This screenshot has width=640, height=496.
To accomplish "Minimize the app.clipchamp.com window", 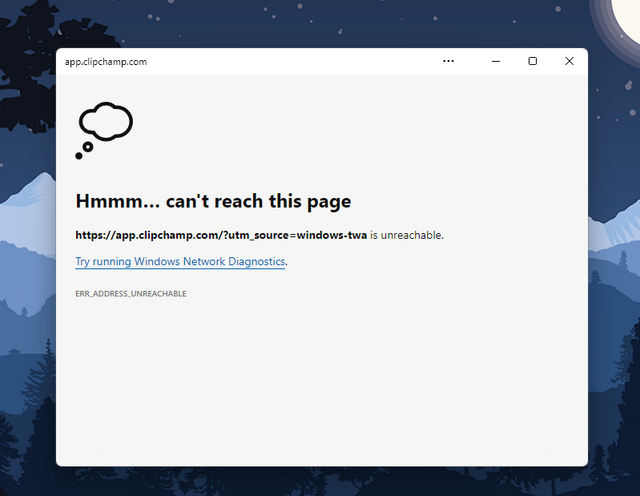I will click(x=496, y=61).
